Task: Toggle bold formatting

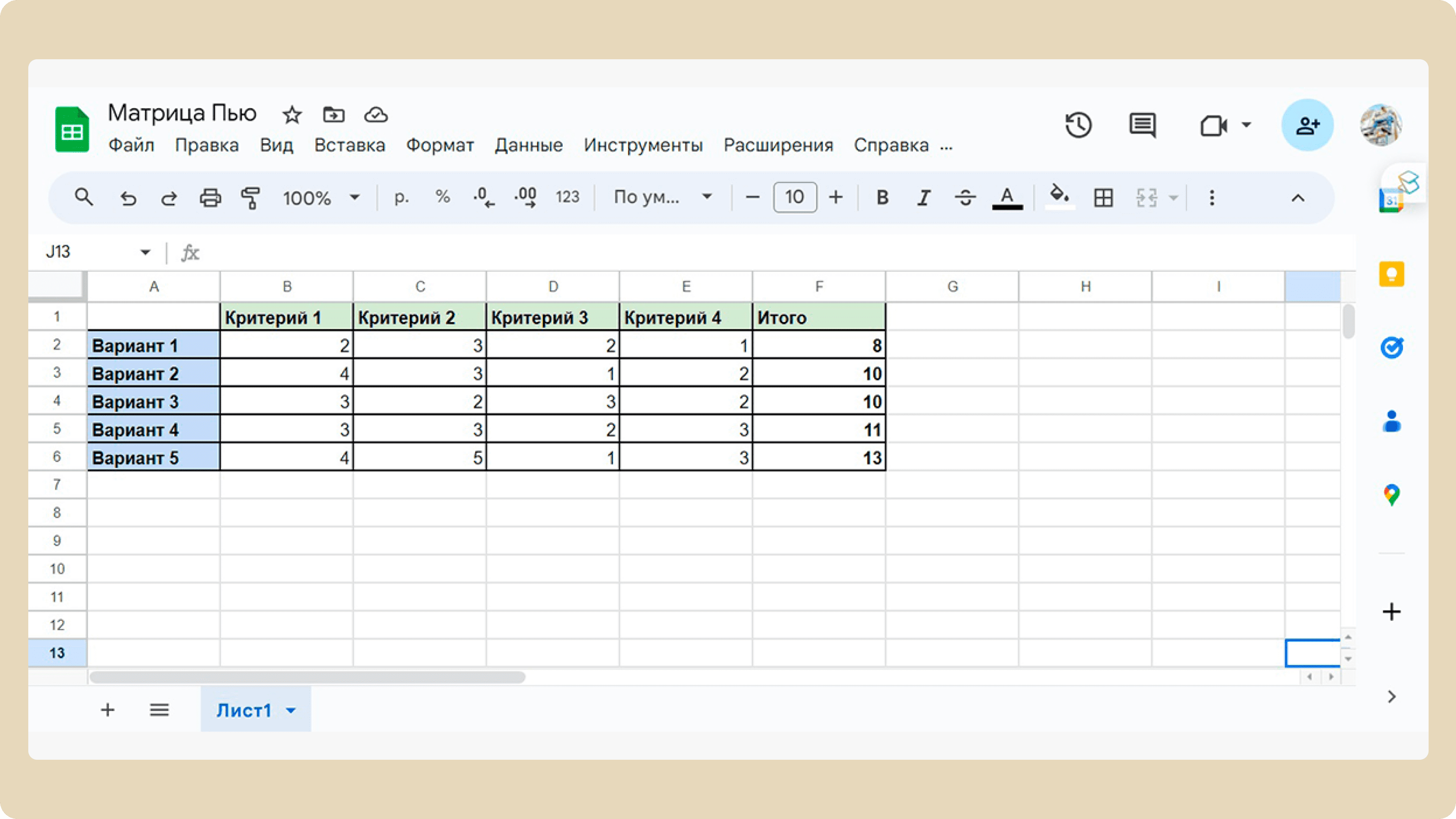Action: coord(882,197)
